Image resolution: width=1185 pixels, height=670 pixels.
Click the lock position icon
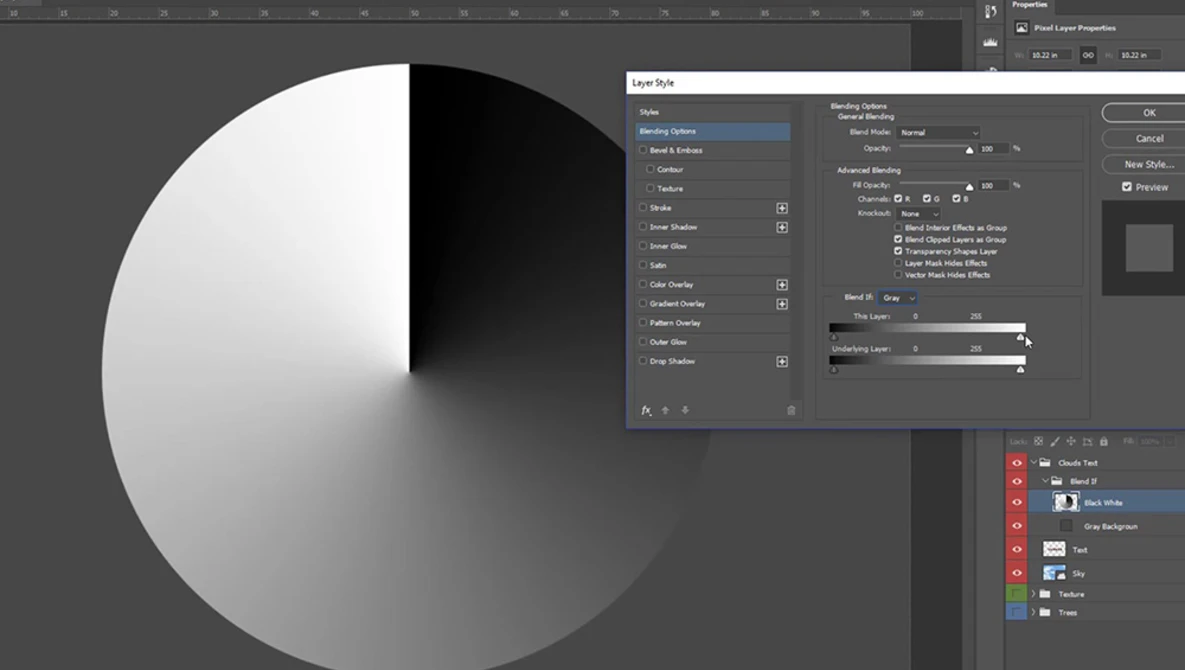1071,441
